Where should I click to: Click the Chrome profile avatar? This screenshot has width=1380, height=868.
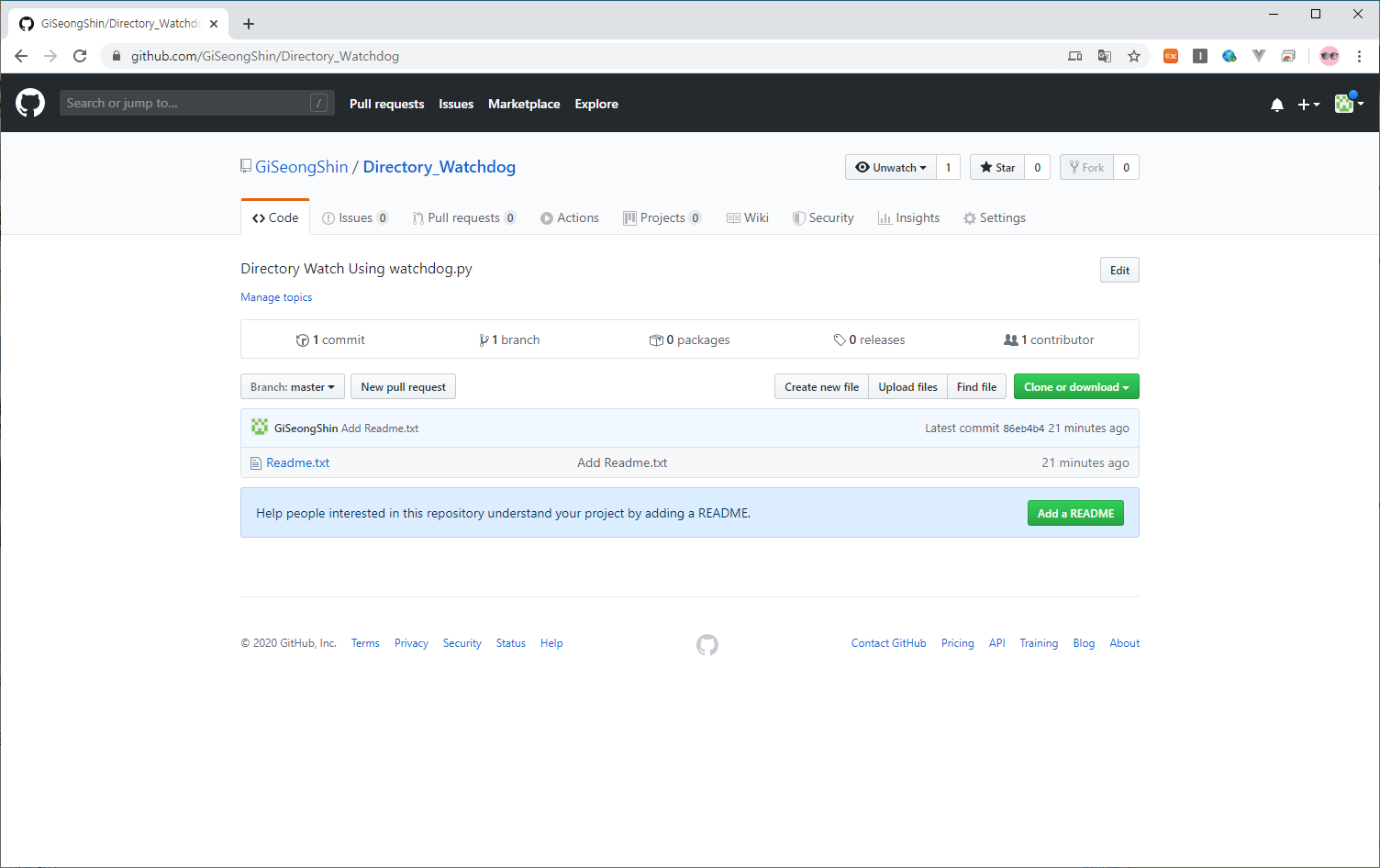(1330, 56)
